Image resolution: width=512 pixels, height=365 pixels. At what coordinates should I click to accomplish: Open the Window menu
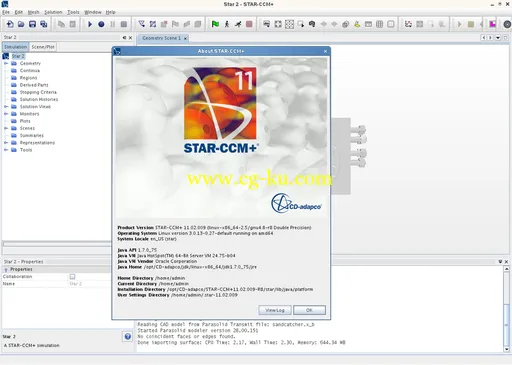pos(93,12)
